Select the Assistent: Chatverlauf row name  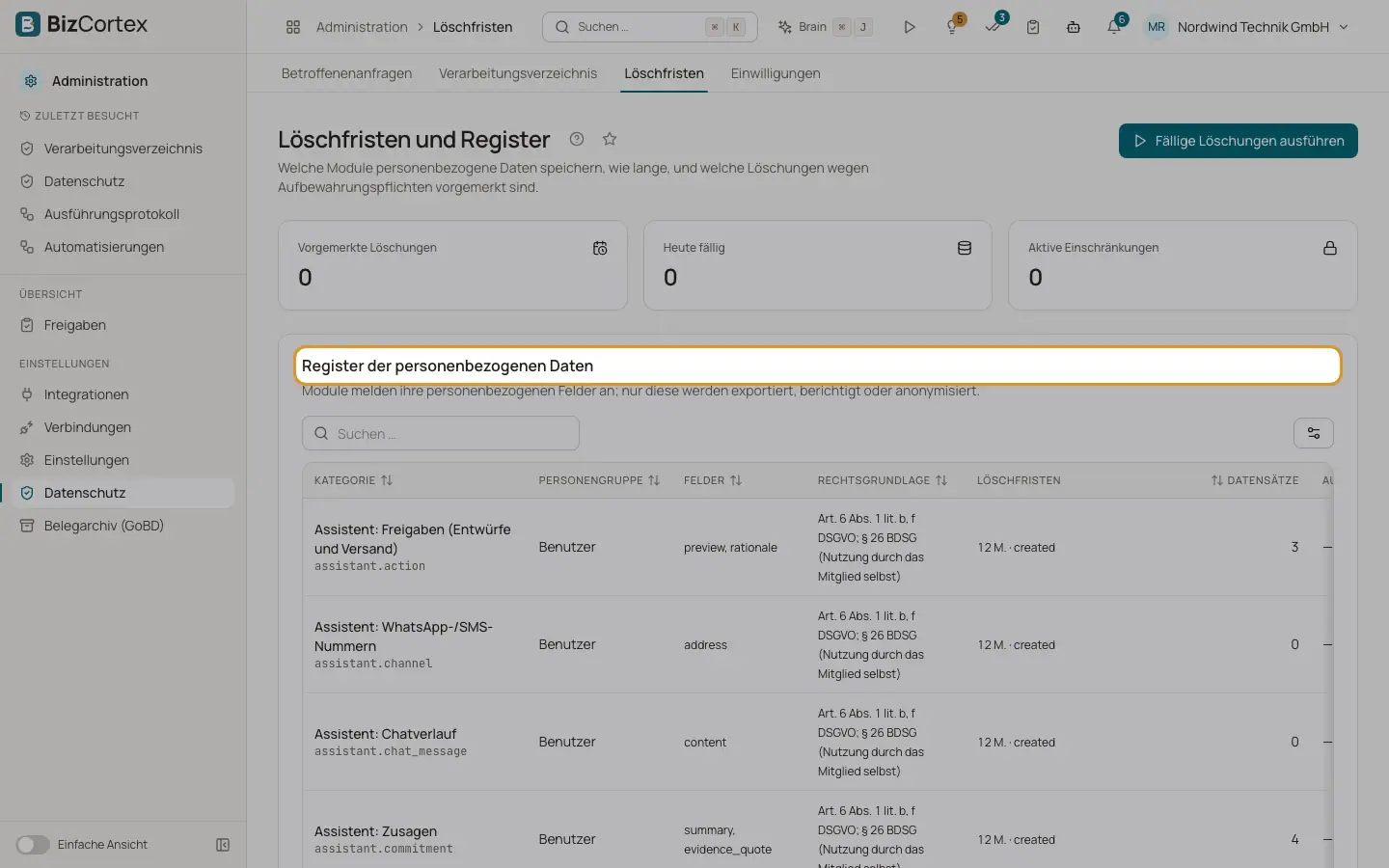(x=386, y=734)
